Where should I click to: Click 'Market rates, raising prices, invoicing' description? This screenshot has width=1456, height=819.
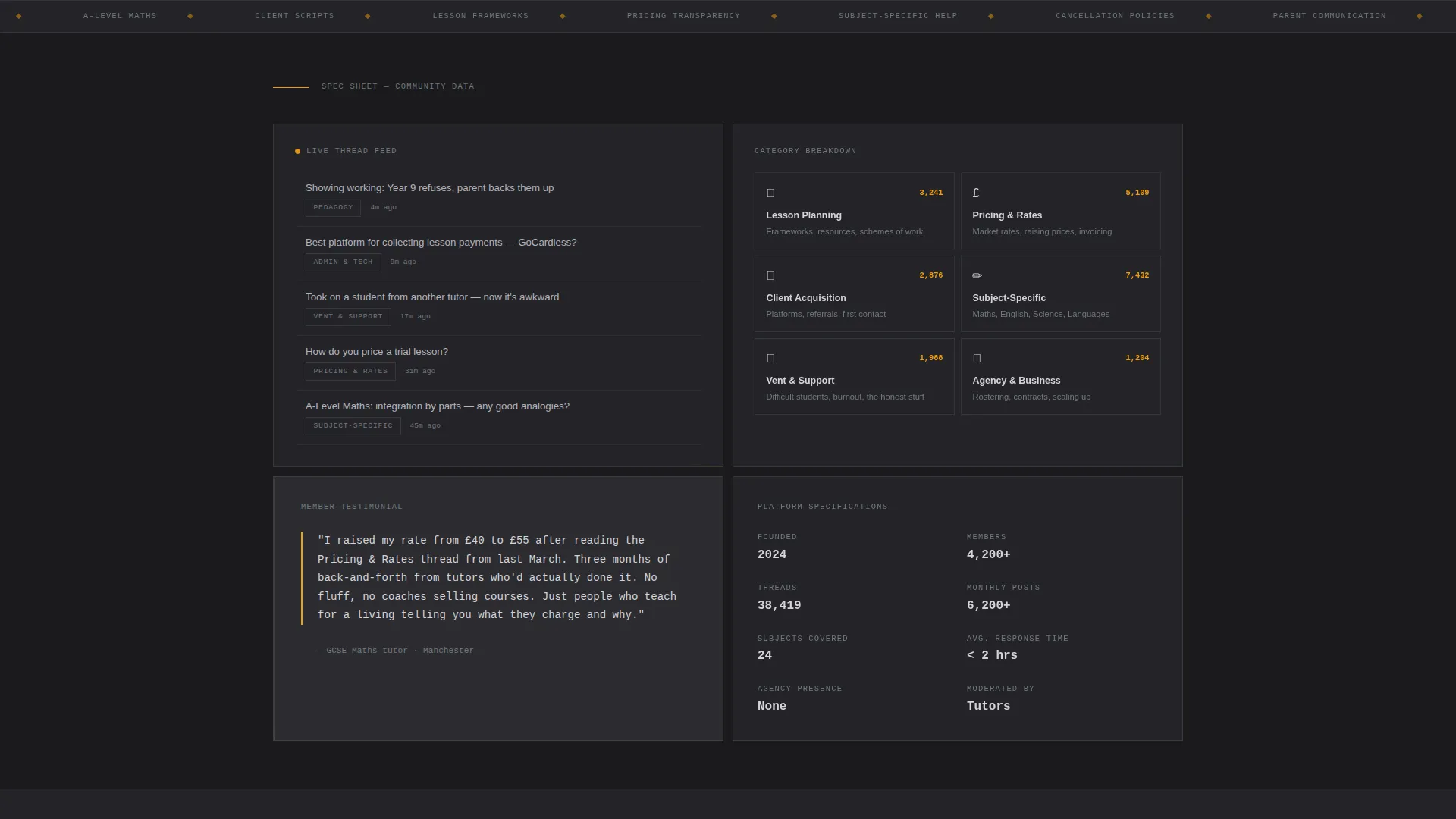point(1042,232)
